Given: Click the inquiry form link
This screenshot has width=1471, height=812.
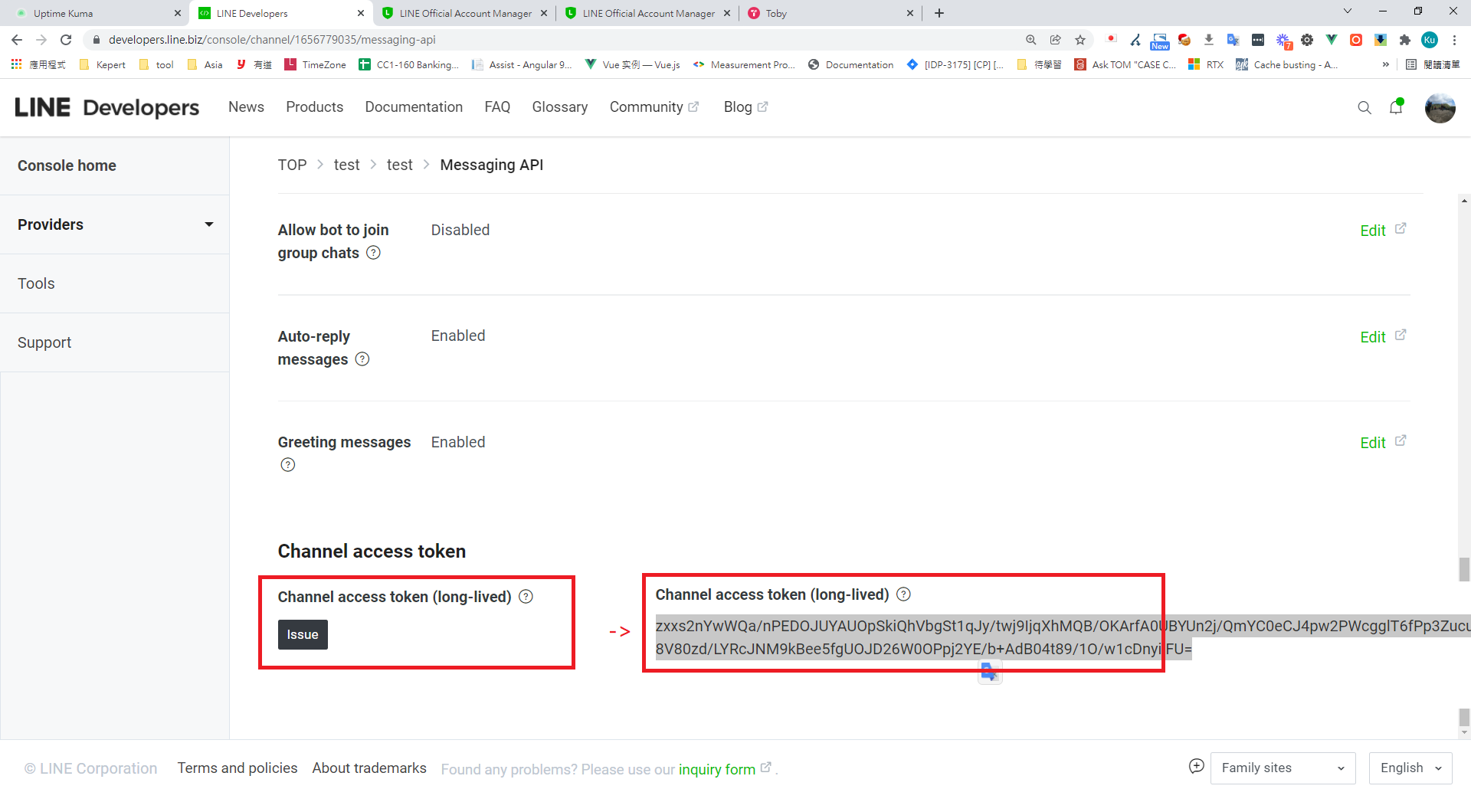Looking at the screenshot, I should coord(716,769).
